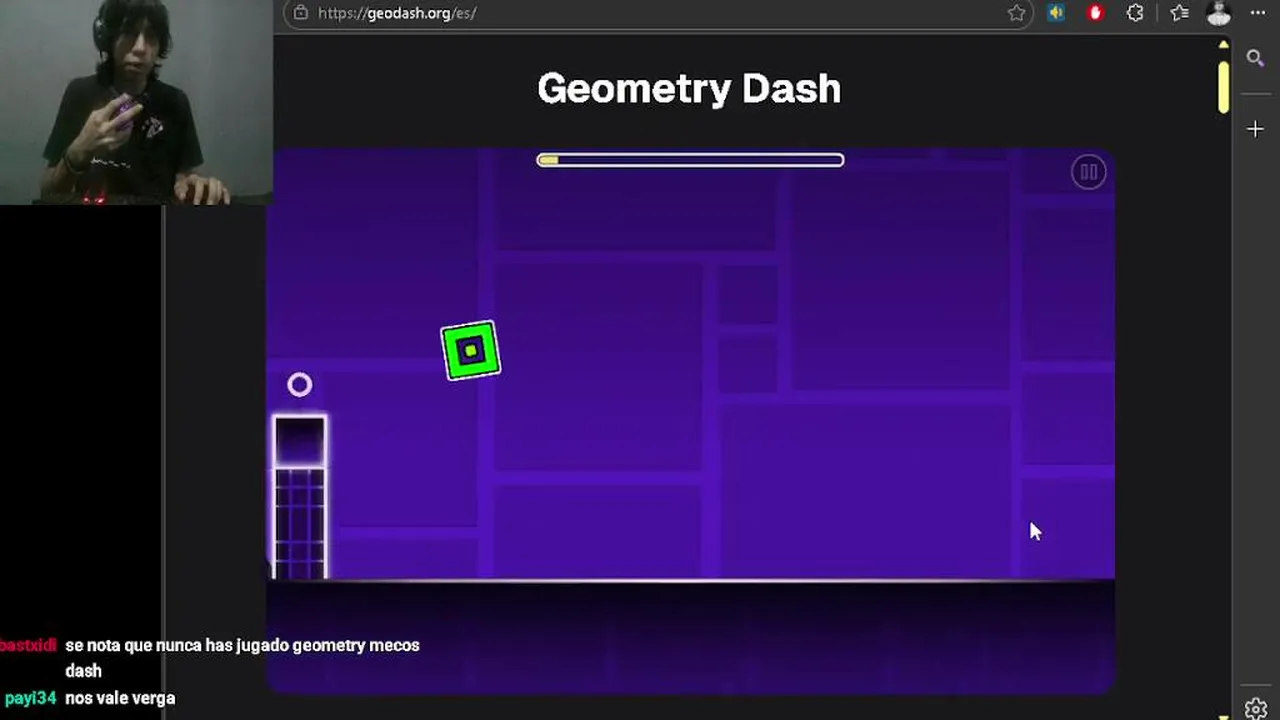Open the blue speaker volume extension
Image resolution: width=1280 pixels, height=720 pixels.
point(1056,13)
